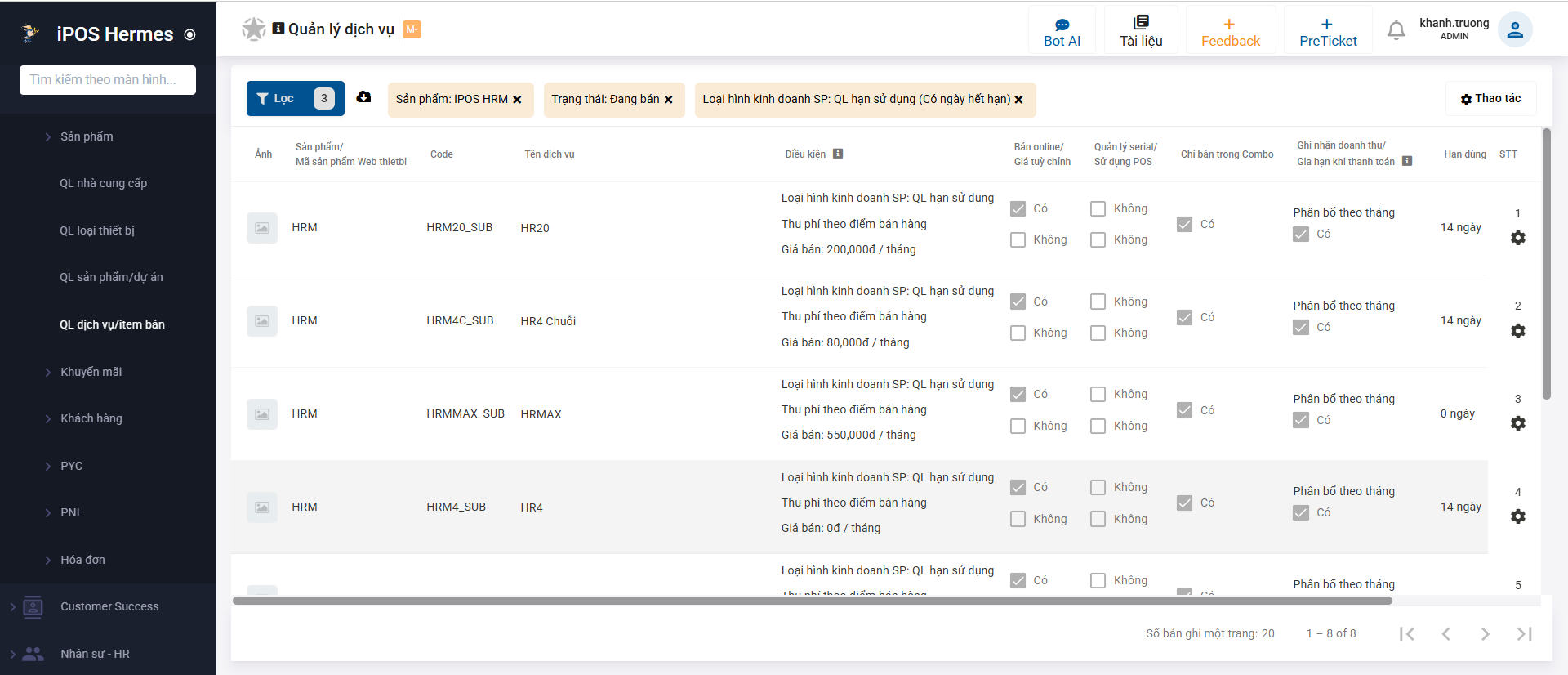Open the Thao tác actions menu

click(x=1490, y=98)
